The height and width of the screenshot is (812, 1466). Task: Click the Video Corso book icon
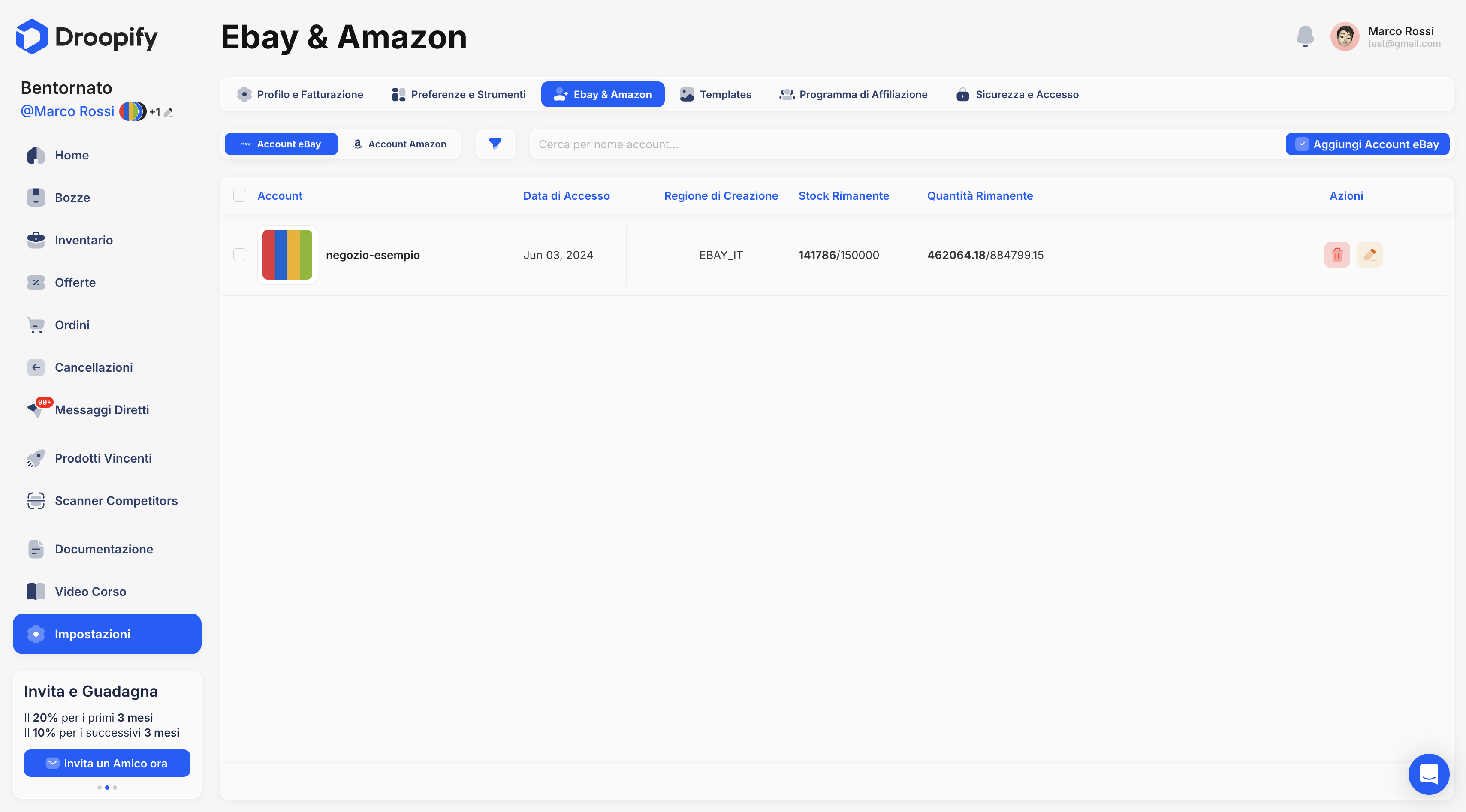[36, 591]
